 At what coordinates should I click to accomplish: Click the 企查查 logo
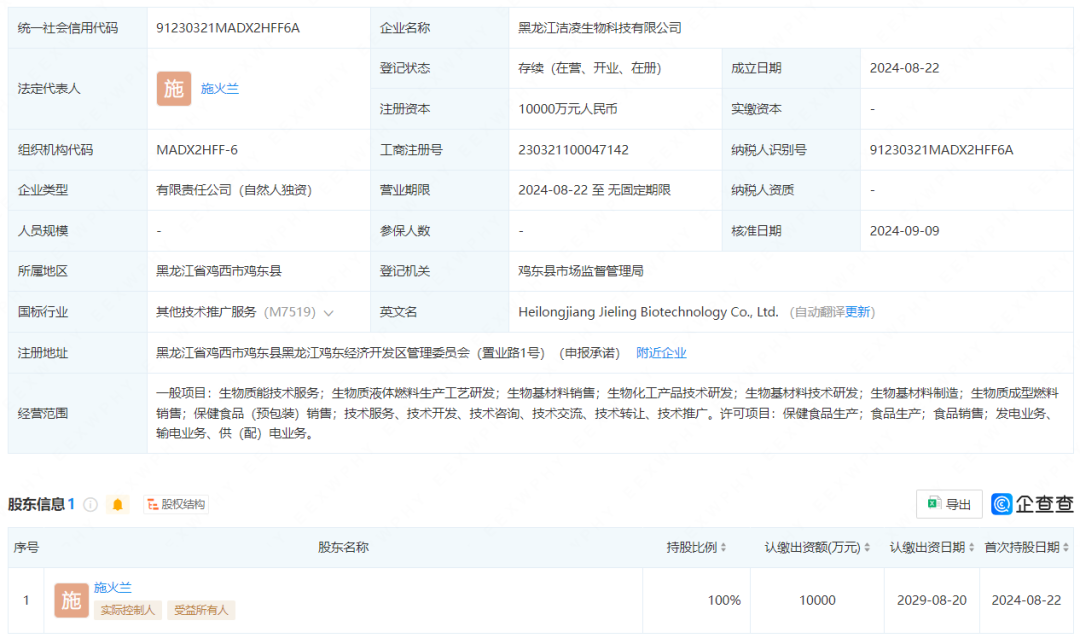(x=1032, y=504)
